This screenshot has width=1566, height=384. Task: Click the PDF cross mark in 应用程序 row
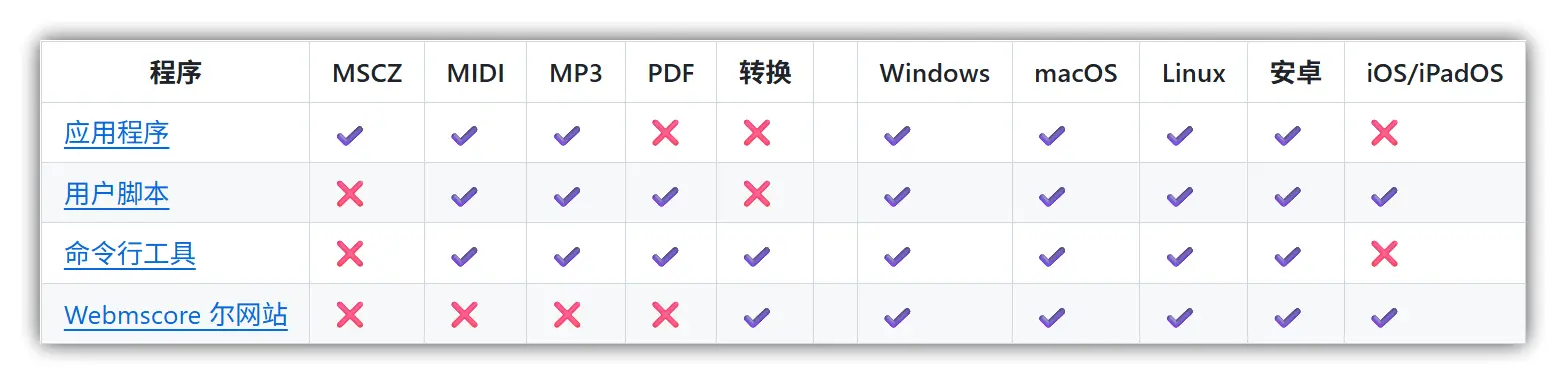click(665, 133)
